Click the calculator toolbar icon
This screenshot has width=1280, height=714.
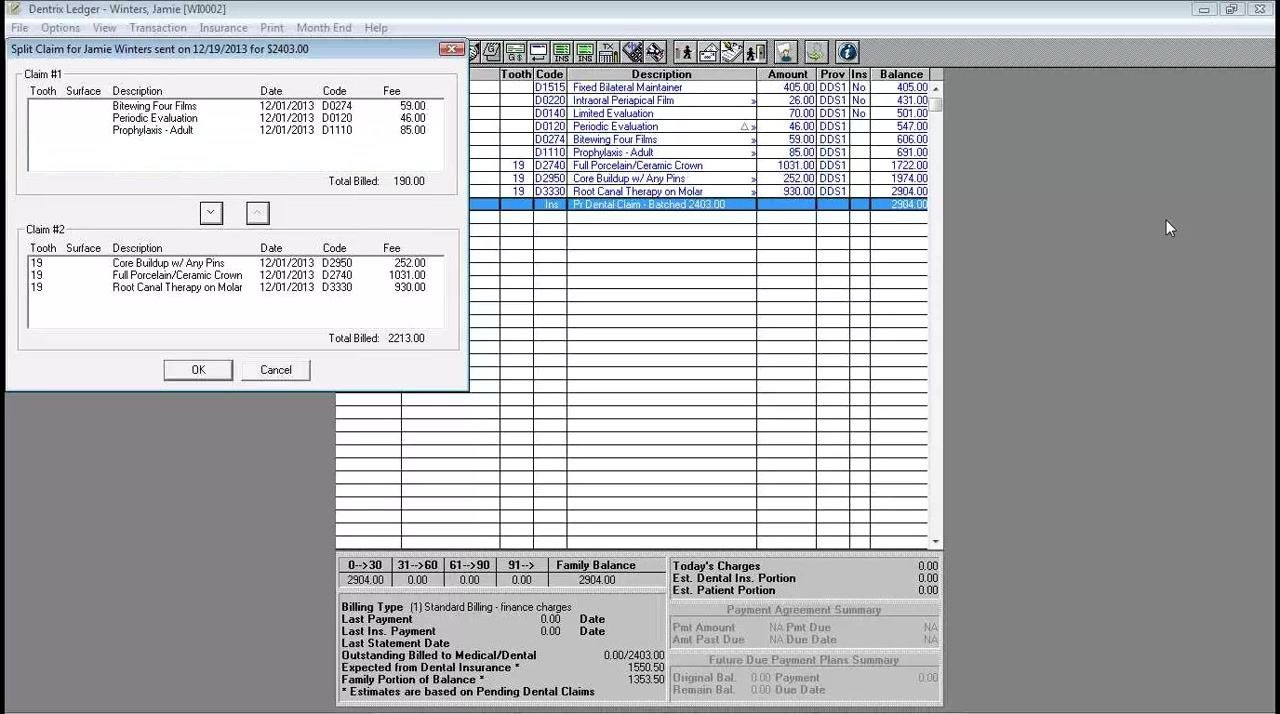(x=632, y=52)
